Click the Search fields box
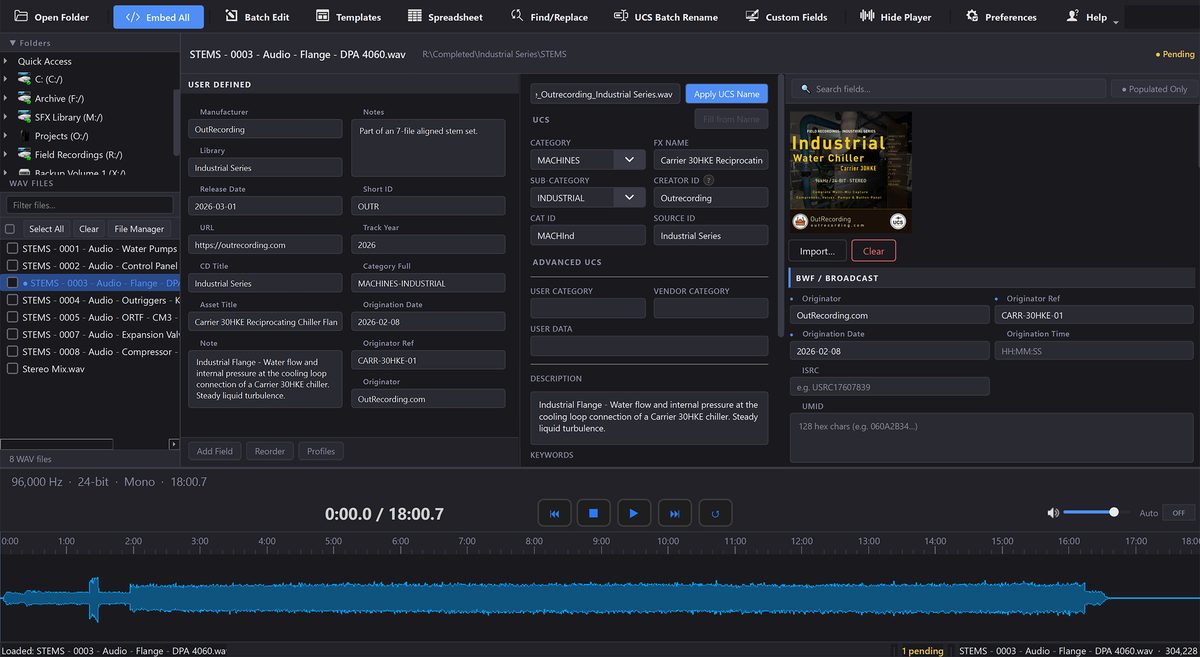This screenshot has height=657, width=1200. click(949, 89)
